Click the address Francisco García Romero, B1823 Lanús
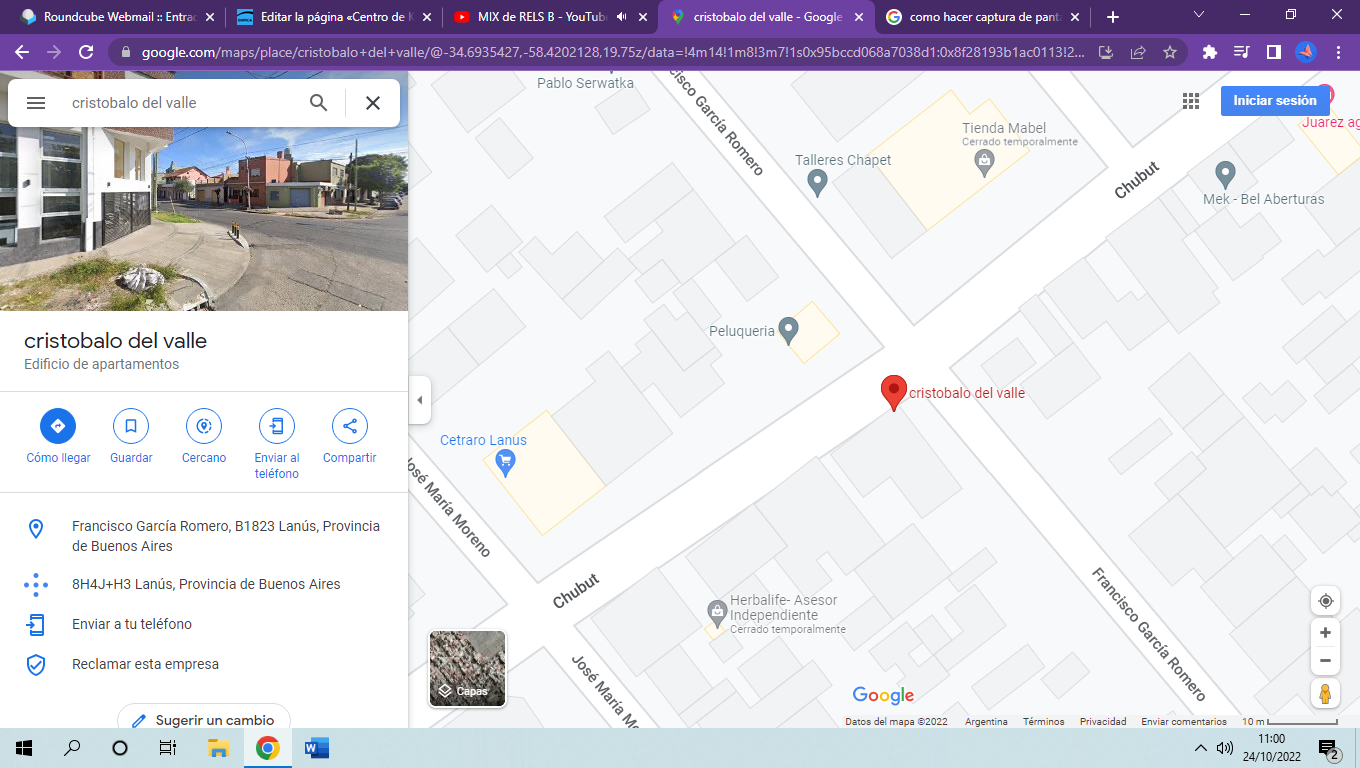1360x768 pixels. (x=204, y=536)
